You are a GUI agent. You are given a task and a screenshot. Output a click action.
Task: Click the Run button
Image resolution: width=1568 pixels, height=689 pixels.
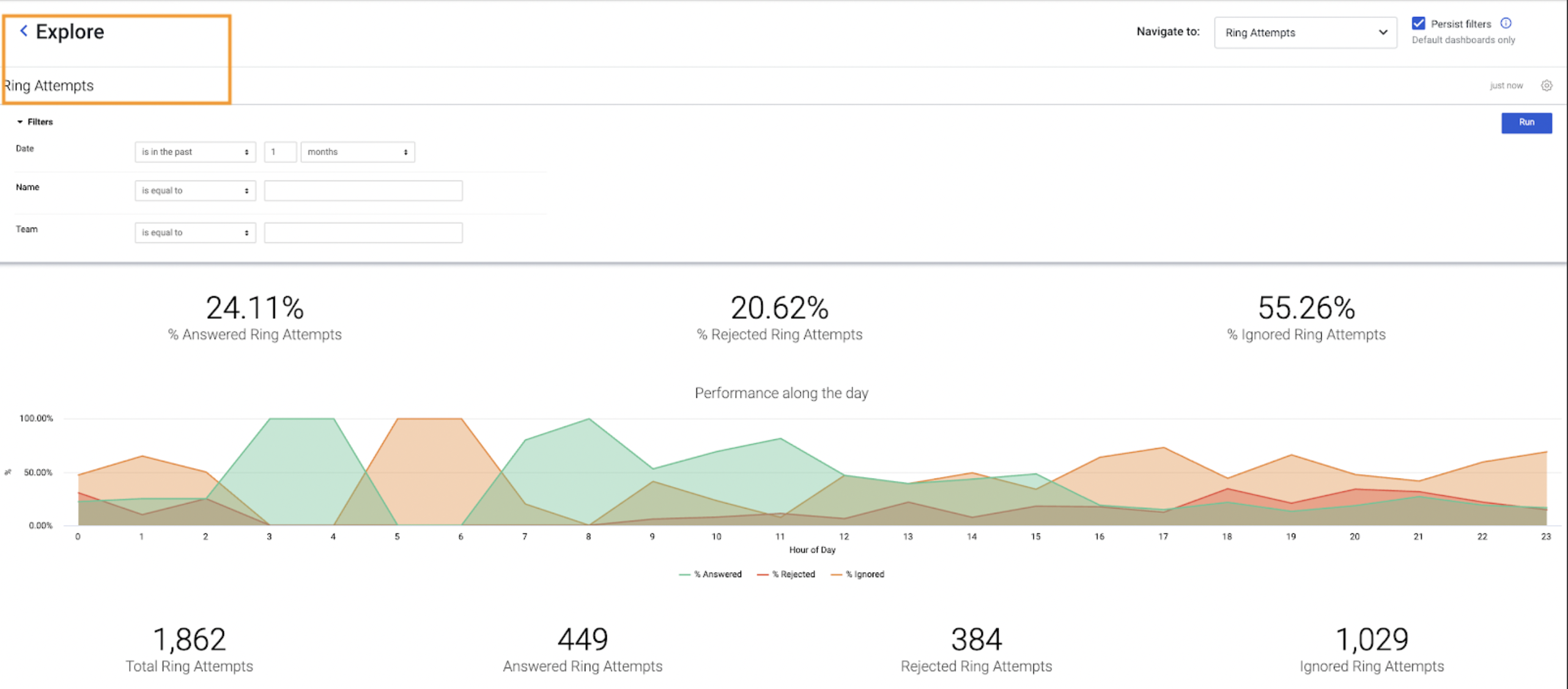coord(1526,122)
